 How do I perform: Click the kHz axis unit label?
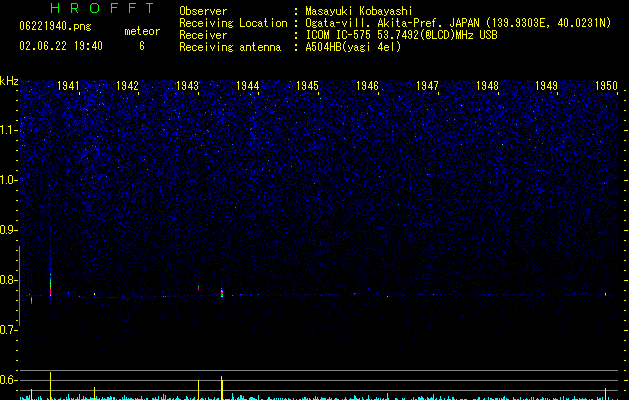9,81
